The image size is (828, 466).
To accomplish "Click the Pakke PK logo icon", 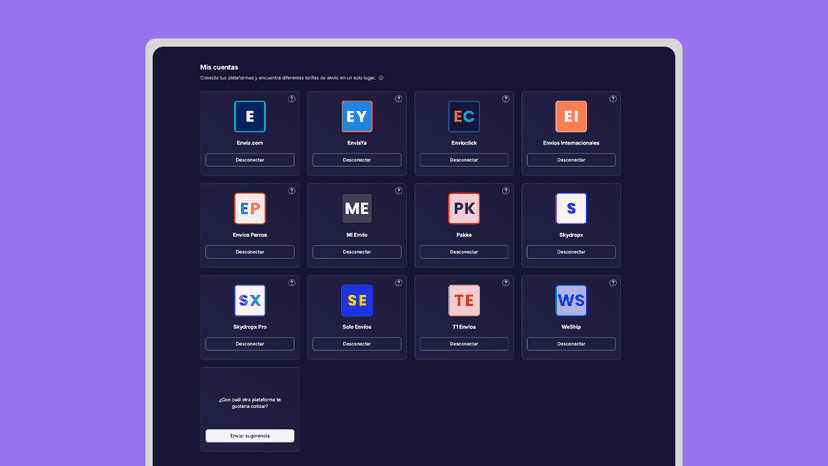I will [x=464, y=208].
